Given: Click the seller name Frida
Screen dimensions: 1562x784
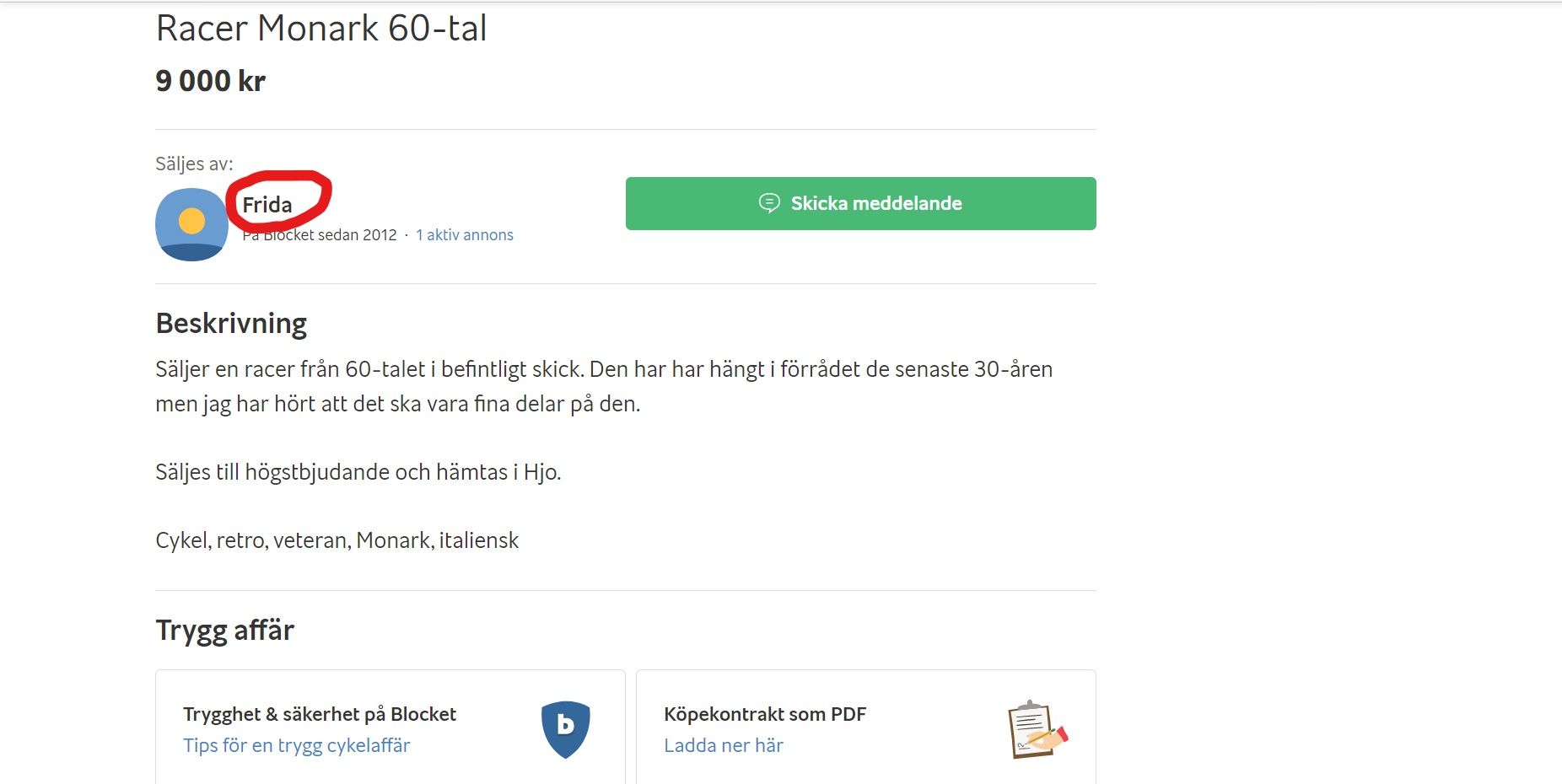Looking at the screenshot, I should (267, 205).
